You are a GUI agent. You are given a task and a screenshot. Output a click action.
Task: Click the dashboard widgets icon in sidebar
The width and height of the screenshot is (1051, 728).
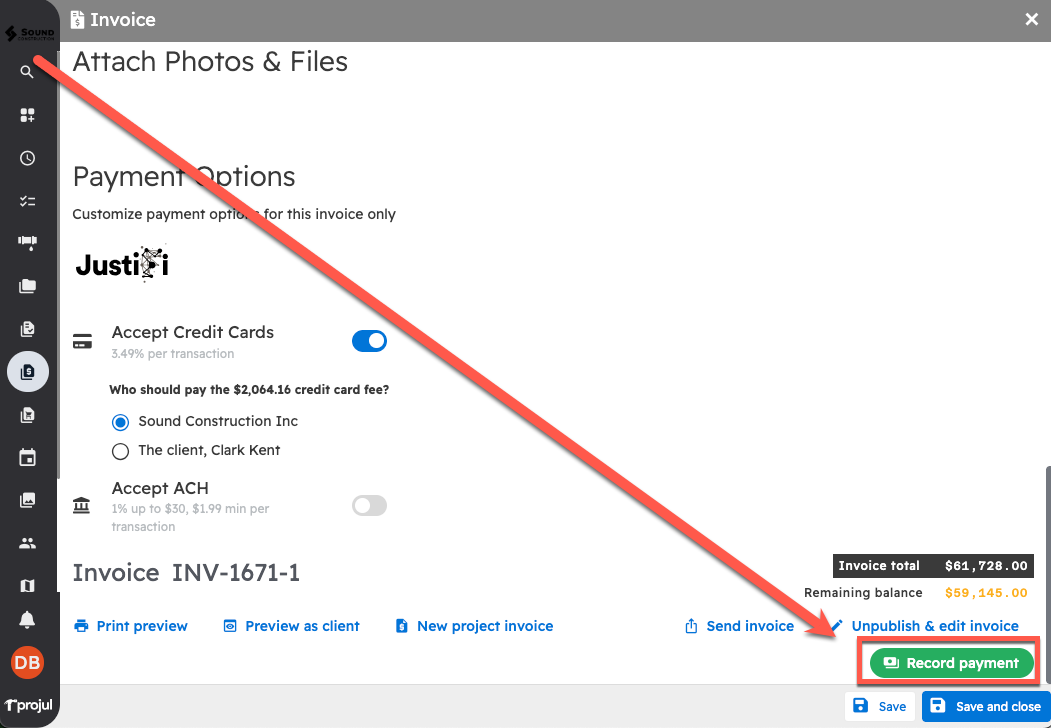28,115
